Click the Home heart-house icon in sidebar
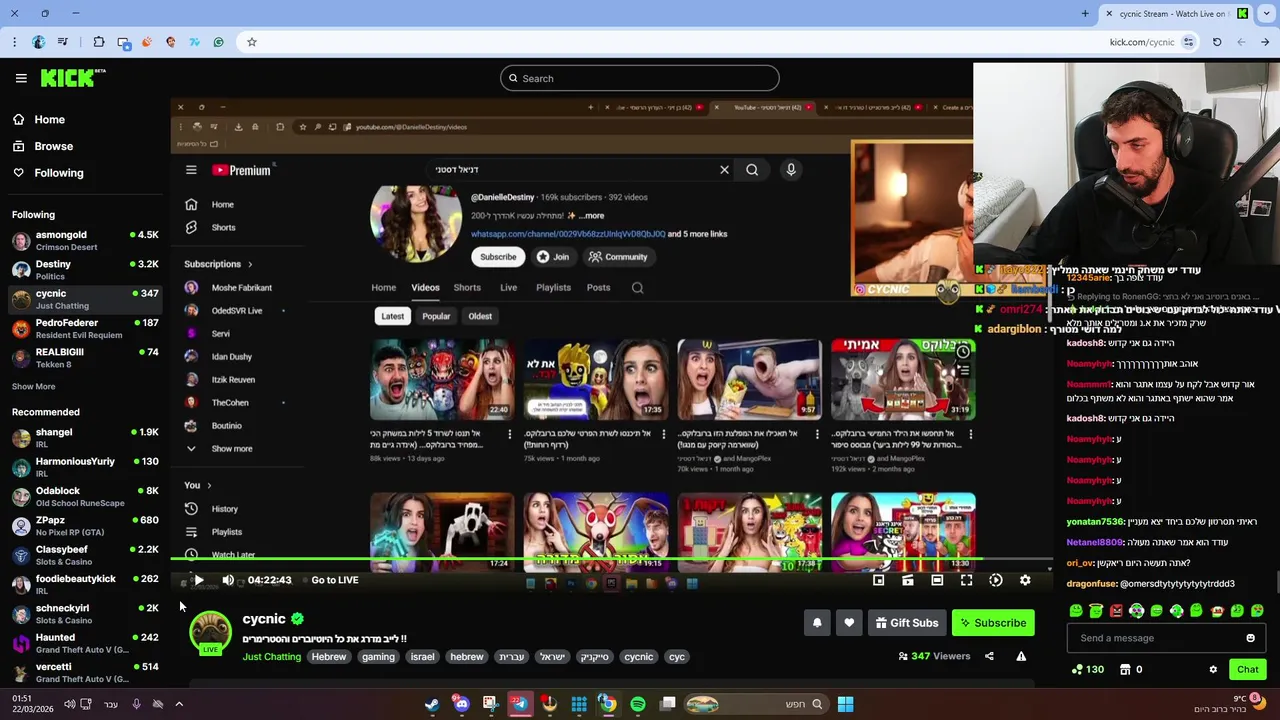 click(x=18, y=119)
